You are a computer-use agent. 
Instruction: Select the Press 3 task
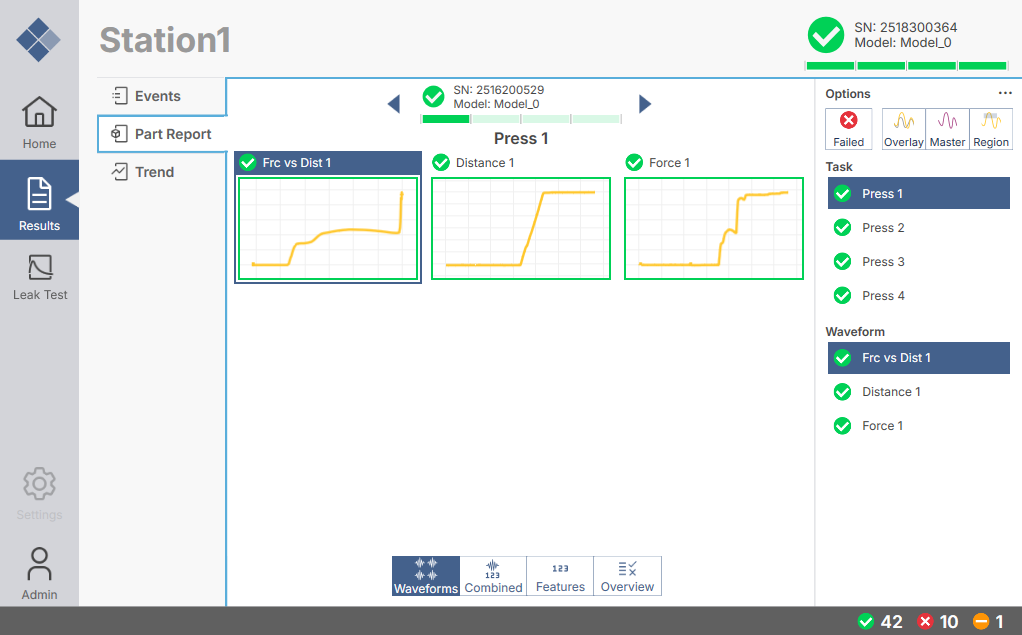918,261
